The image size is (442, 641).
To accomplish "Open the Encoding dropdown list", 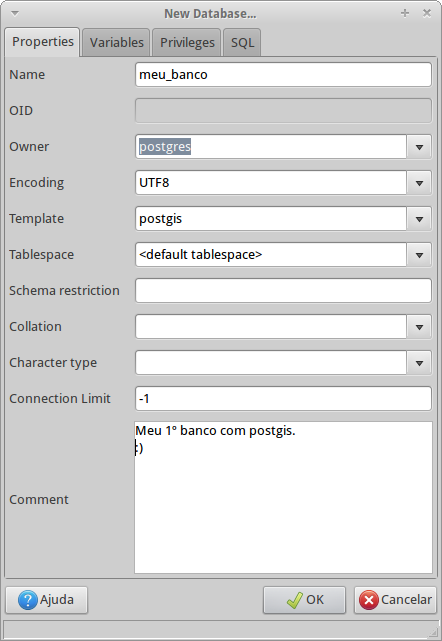I will click(419, 183).
